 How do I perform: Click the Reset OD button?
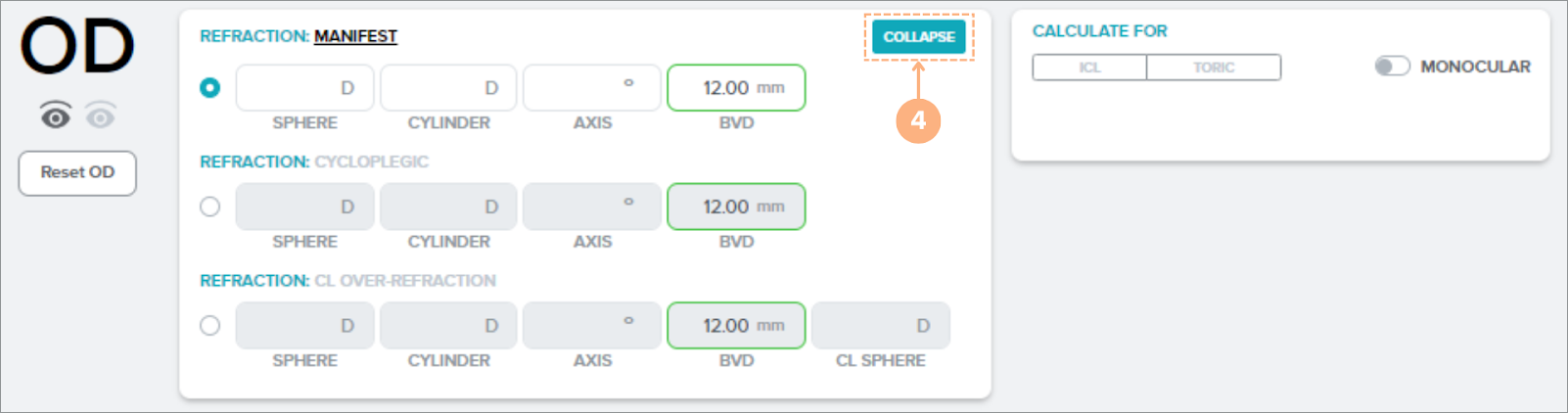point(77,173)
